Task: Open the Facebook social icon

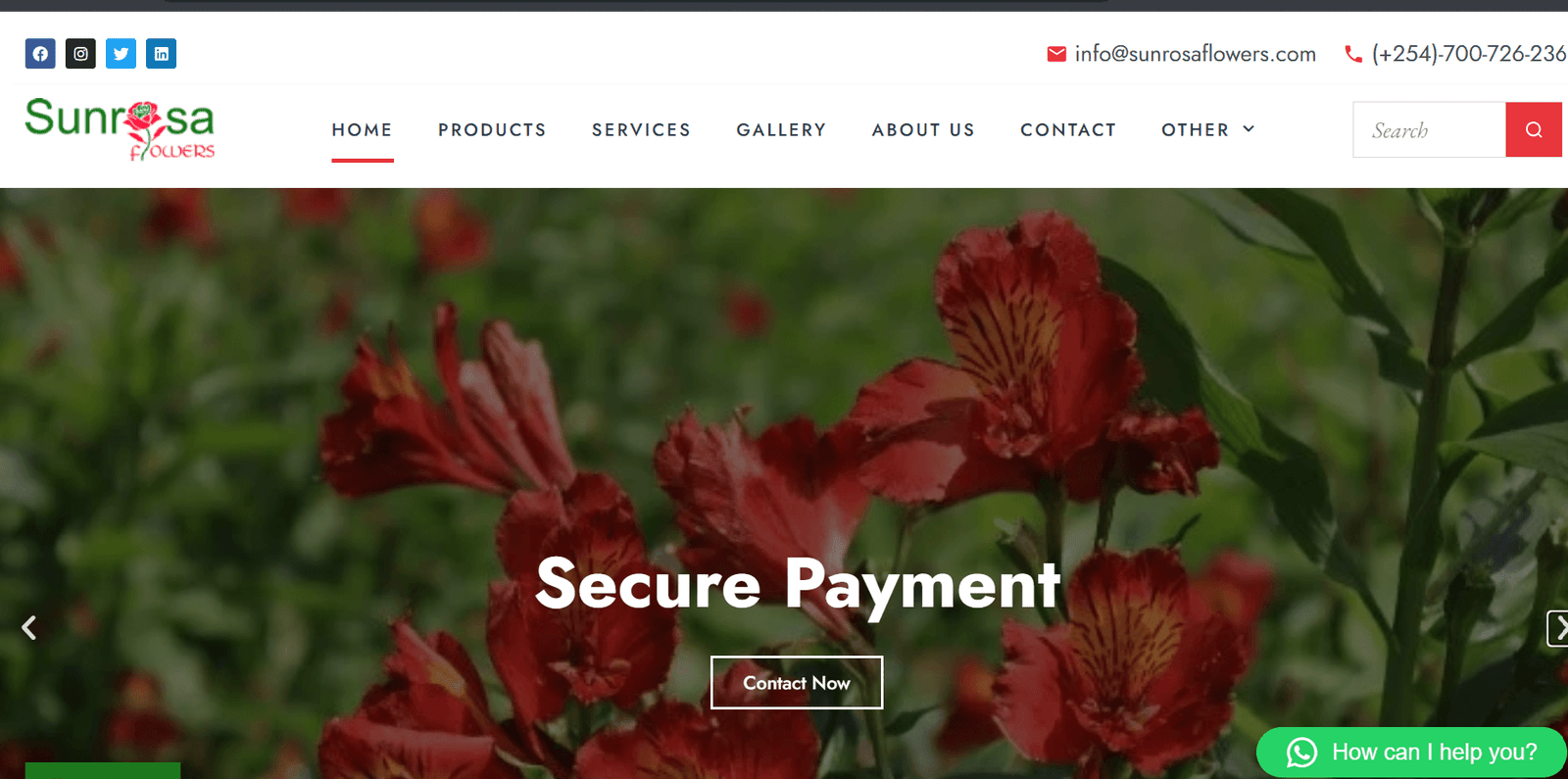Action: (x=40, y=54)
